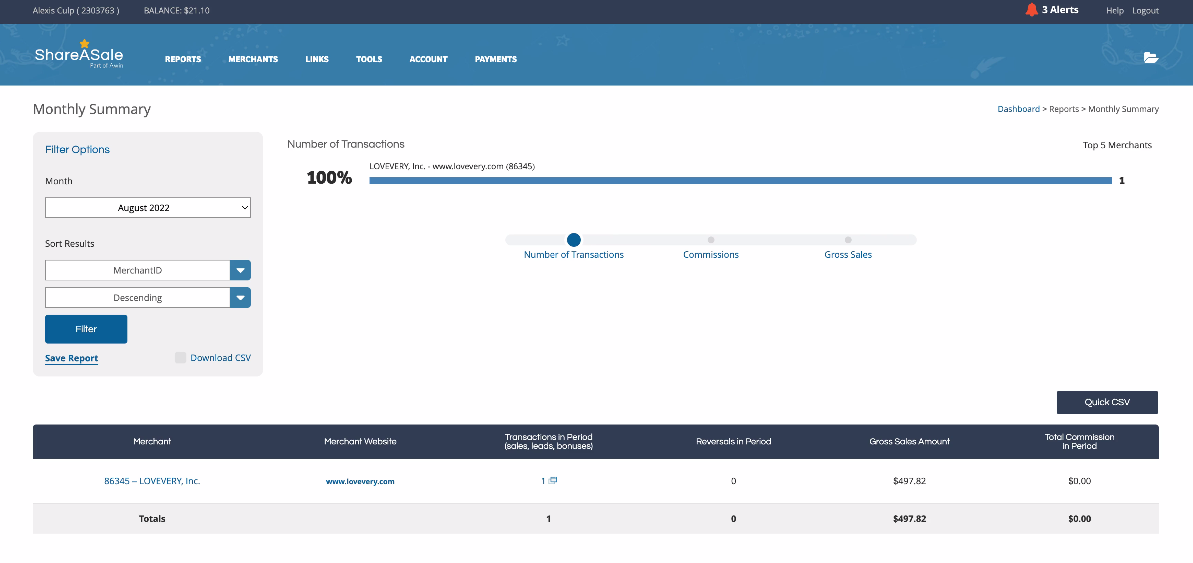The height and width of the screenshot is (563, 1193).
Task: Open the Payments menu
Action: pos(496,59)
